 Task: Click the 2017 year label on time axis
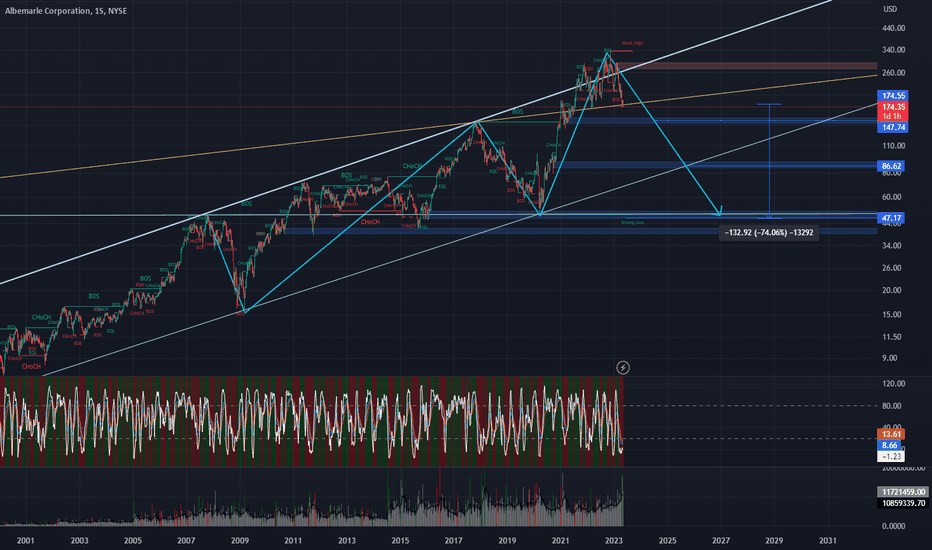click(454, 540)
